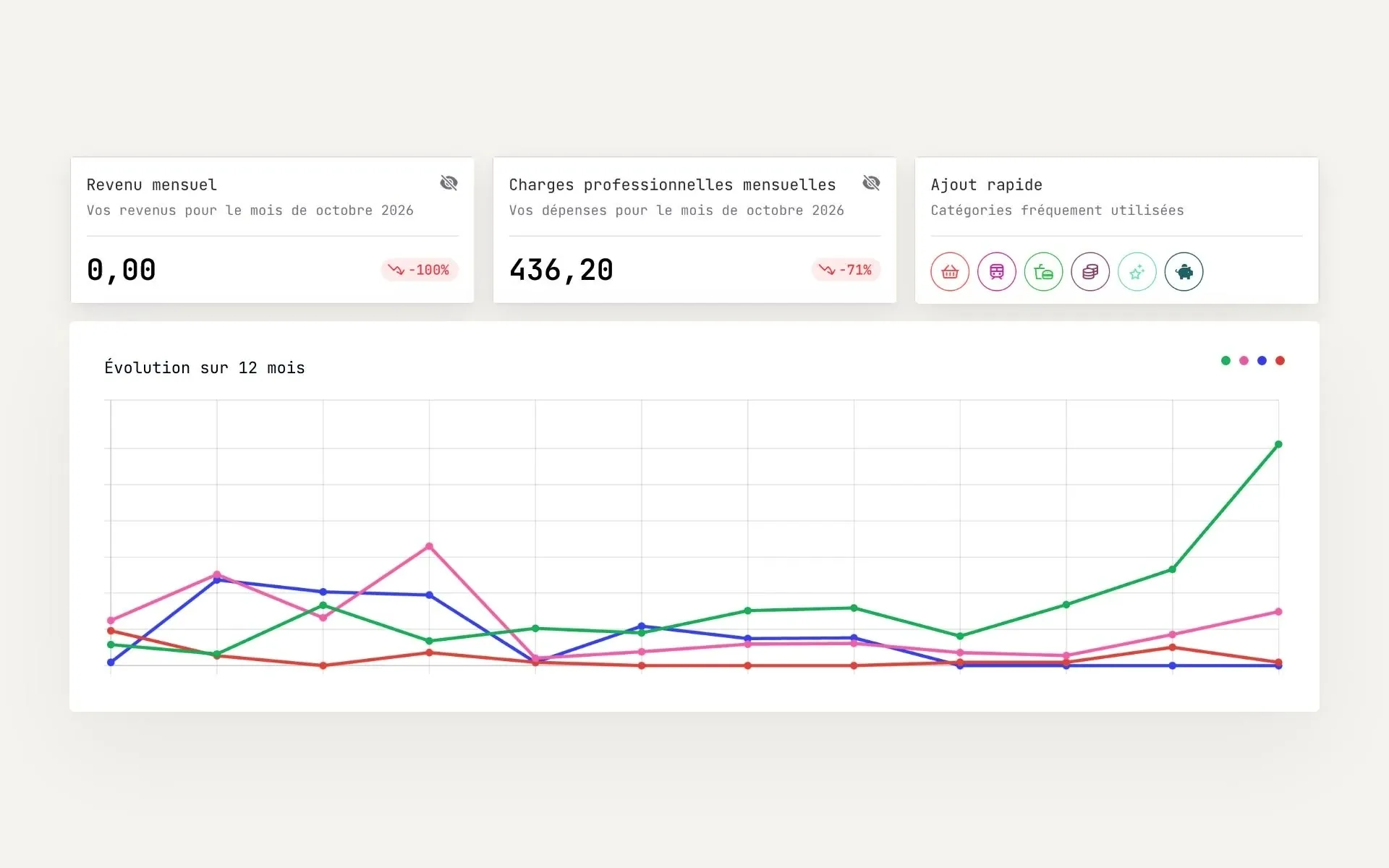Click the Revenu mensuel title
Image resolution: width=1389 pixels, height=868 pixels.
click(152, 185)
